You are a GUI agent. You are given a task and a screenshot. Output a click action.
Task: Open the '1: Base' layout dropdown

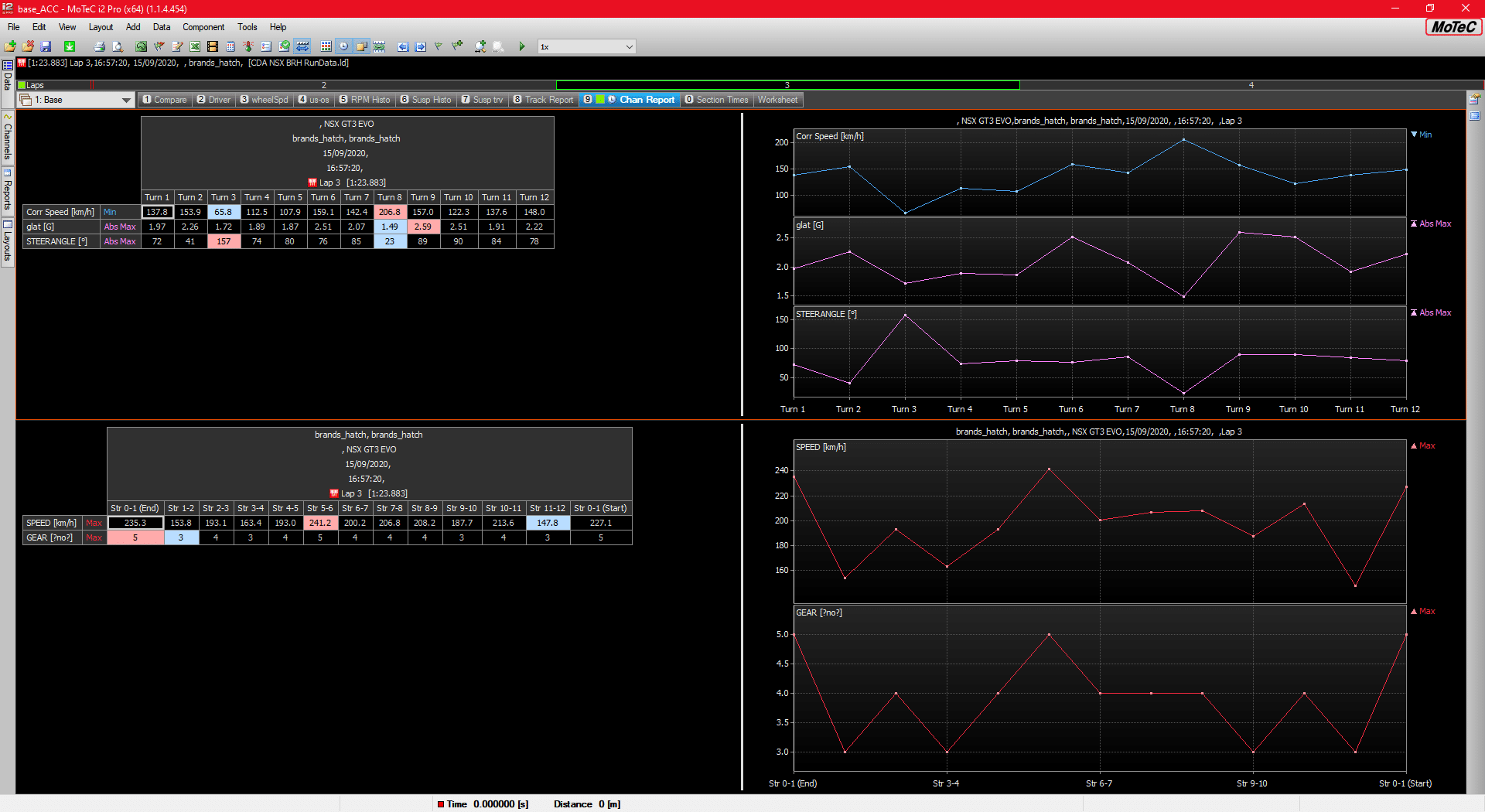[x=126, y=100]
